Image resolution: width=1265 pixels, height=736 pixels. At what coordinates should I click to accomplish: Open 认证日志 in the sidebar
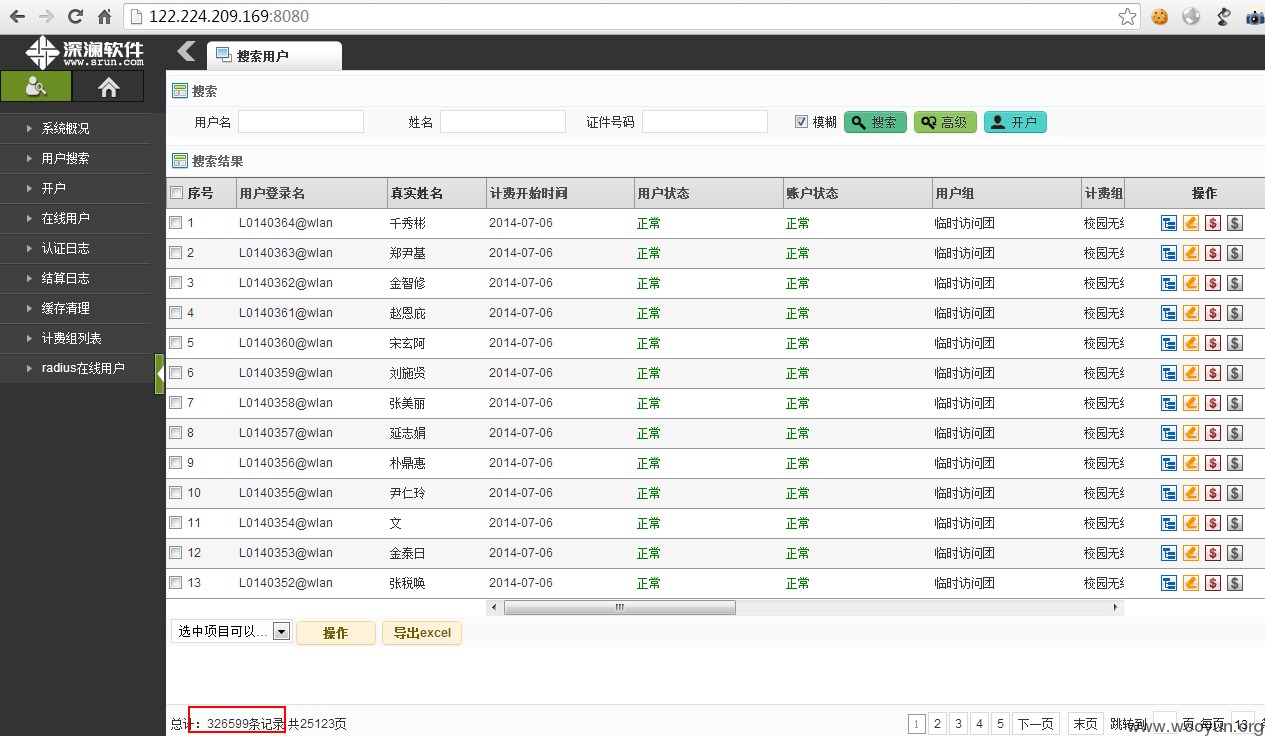click(75, 248)
